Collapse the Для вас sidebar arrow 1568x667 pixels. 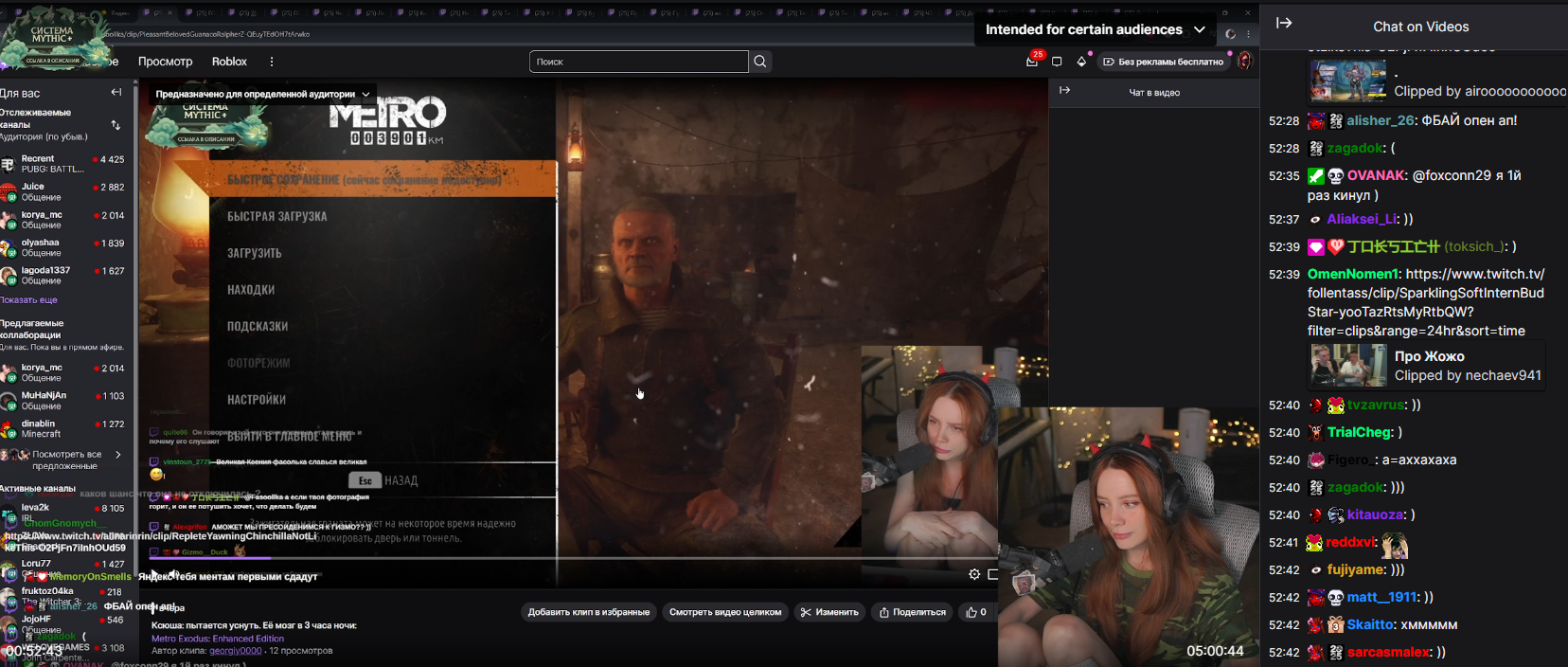pyautogui.click(x=116, y=92)
